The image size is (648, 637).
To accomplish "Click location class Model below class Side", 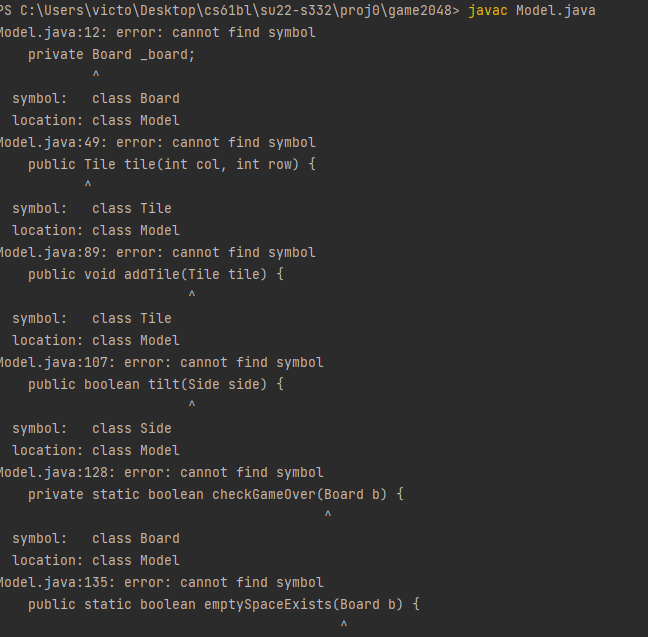I will click(96, 450).
